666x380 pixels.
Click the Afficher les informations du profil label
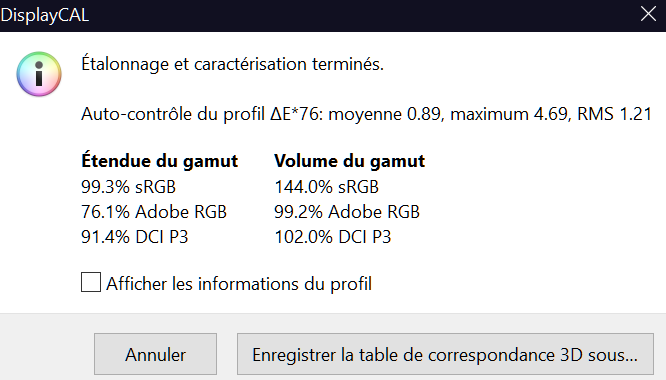[239, 284]
